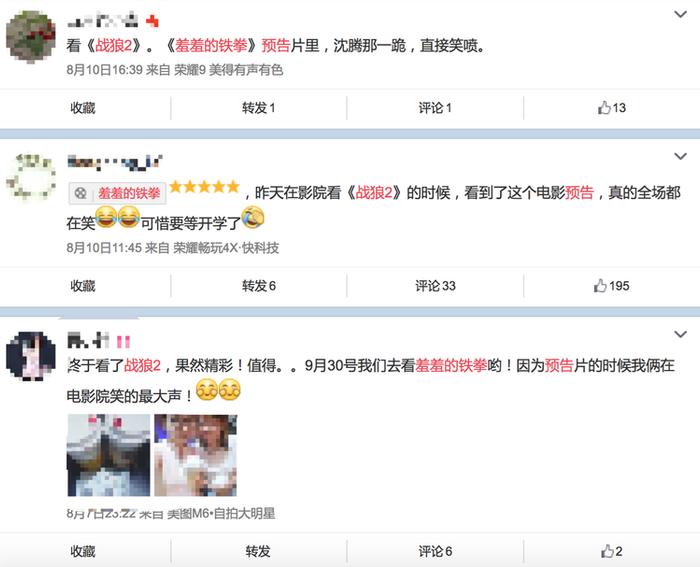The image size is (700, 567).
Task: Expand first post's chevron options menu
Action: [680, 14]
